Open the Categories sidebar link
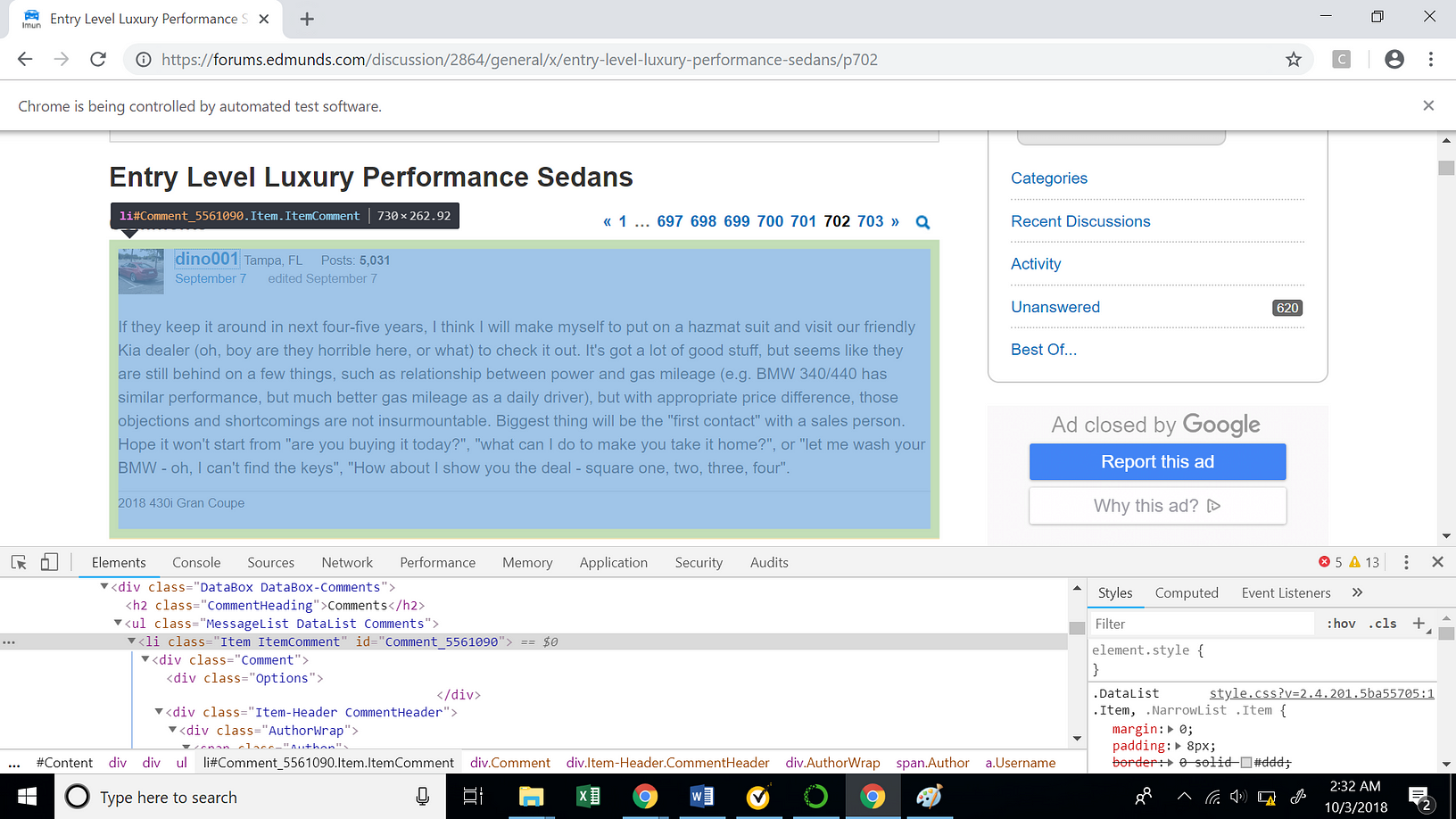The image size is (1456, 819). (1049, 178)
